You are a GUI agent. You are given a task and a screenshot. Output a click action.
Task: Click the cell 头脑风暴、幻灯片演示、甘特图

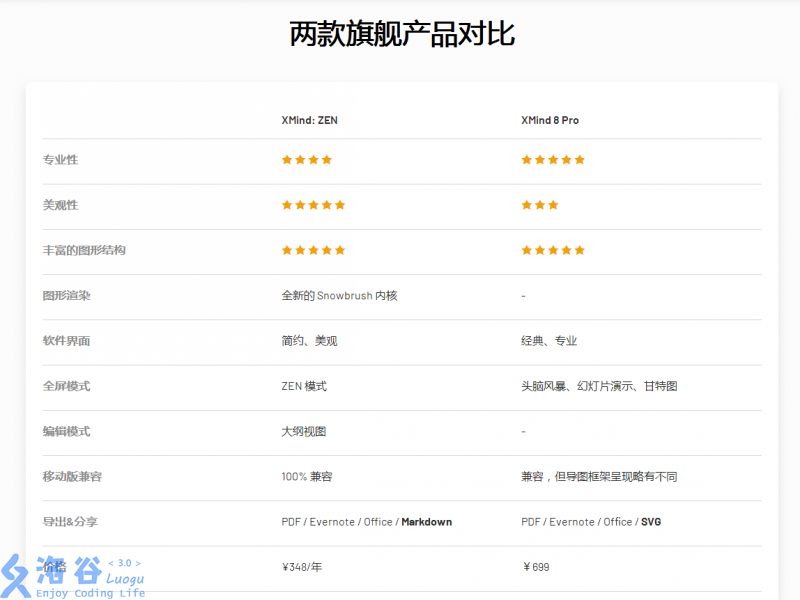599,386
